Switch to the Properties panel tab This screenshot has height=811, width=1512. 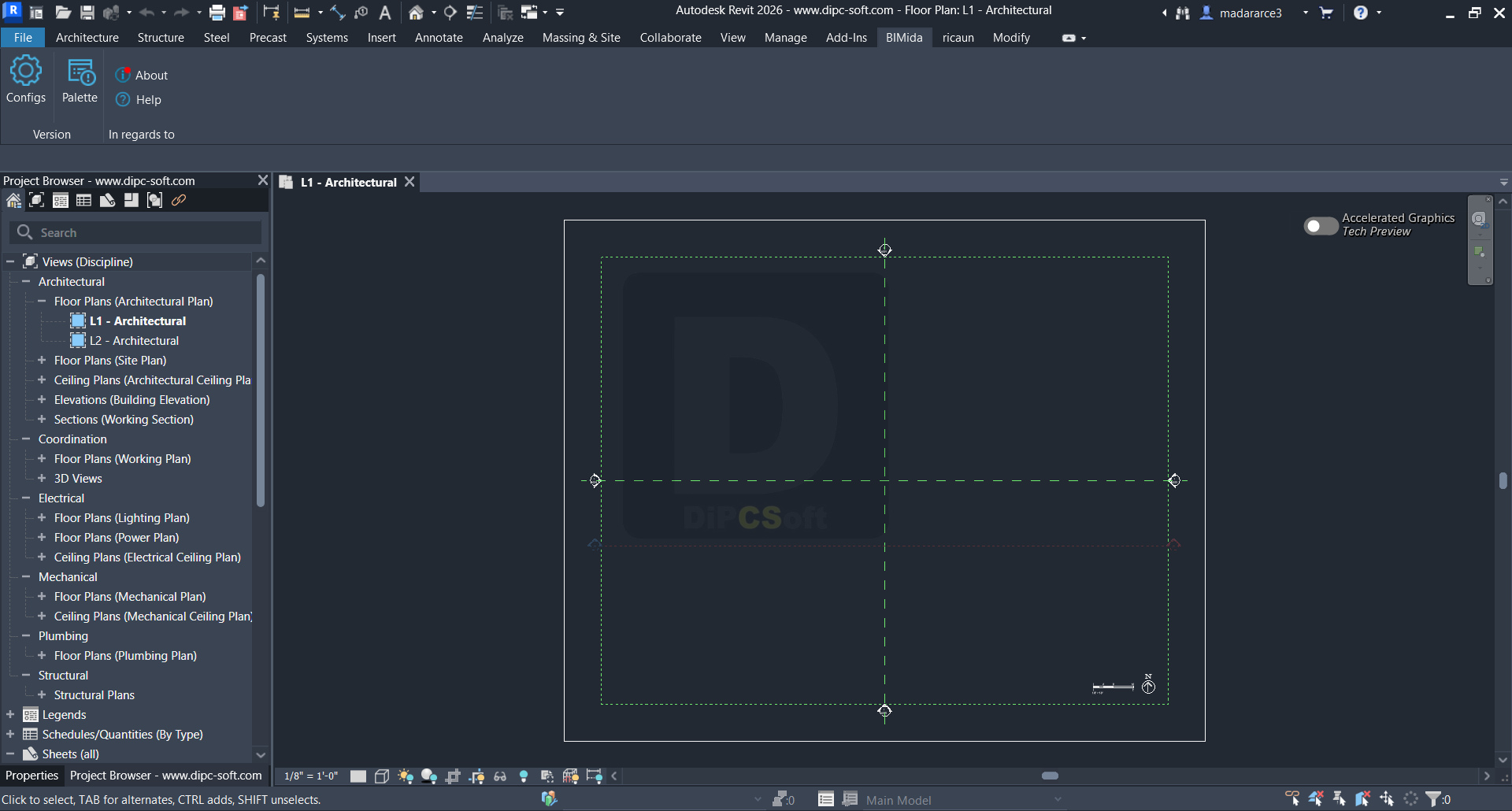click(x=31, y=776)
